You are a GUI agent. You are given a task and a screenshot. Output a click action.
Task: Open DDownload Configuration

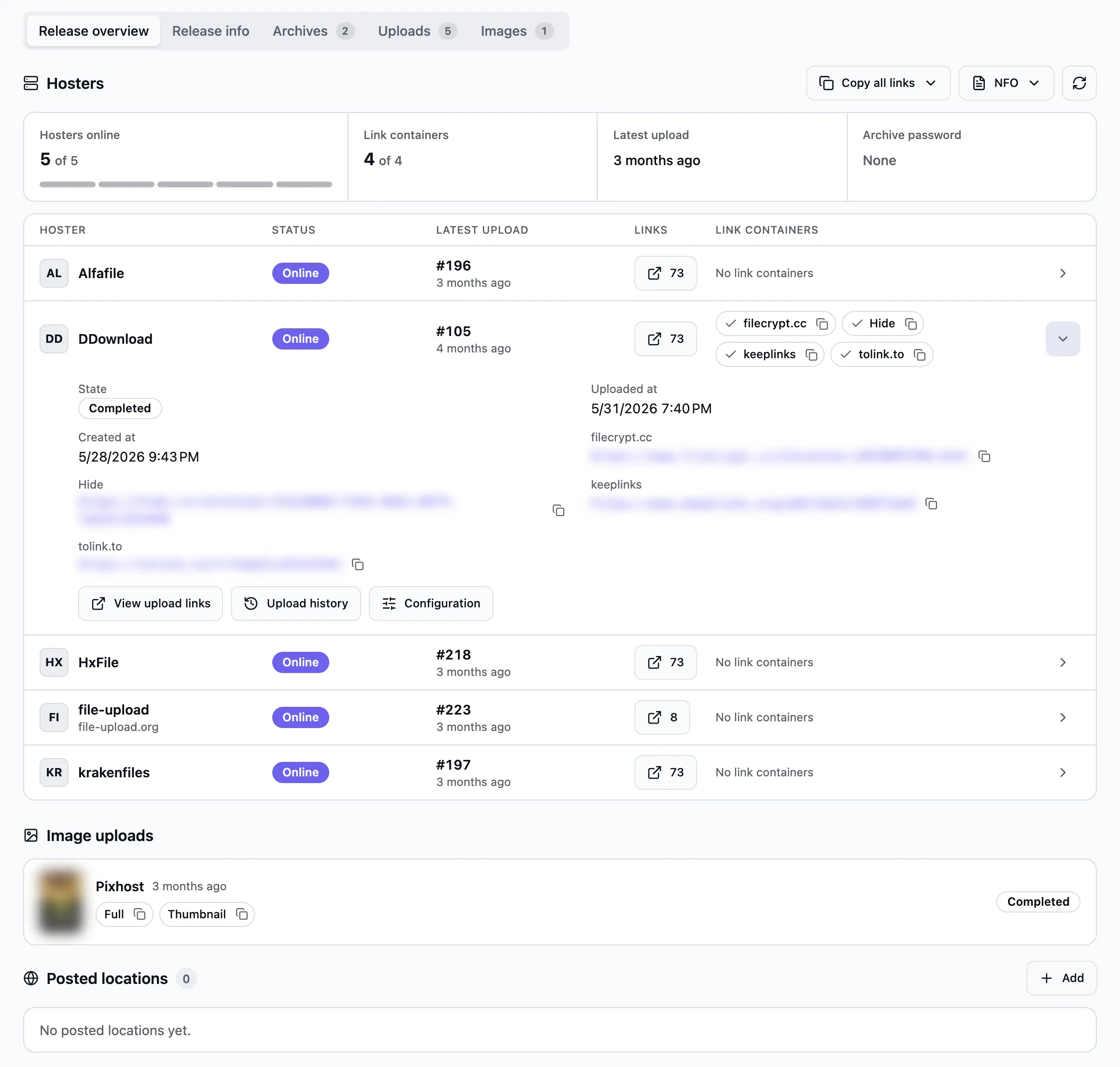point(431,604)
